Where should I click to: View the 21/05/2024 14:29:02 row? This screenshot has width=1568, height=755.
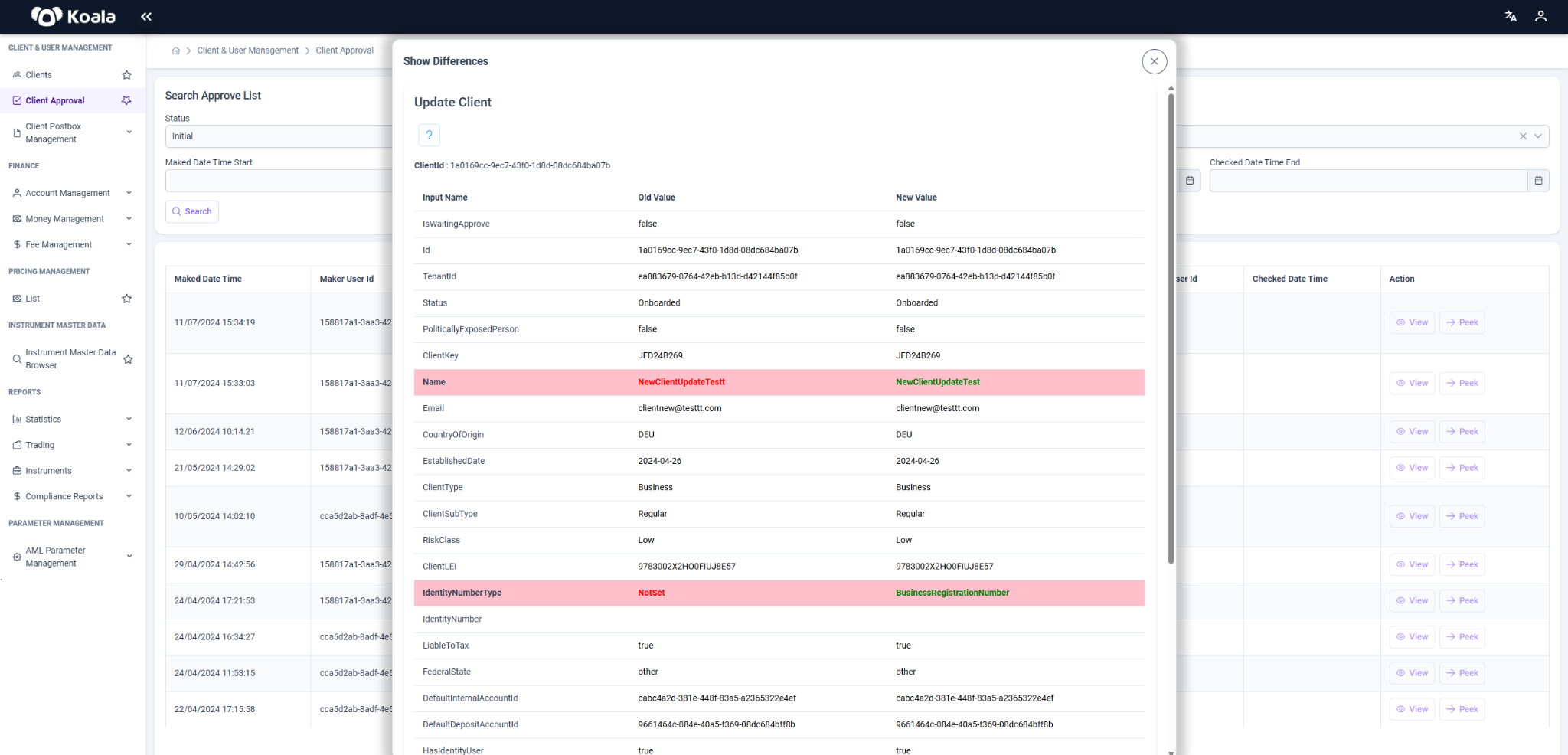[1412, 468]
